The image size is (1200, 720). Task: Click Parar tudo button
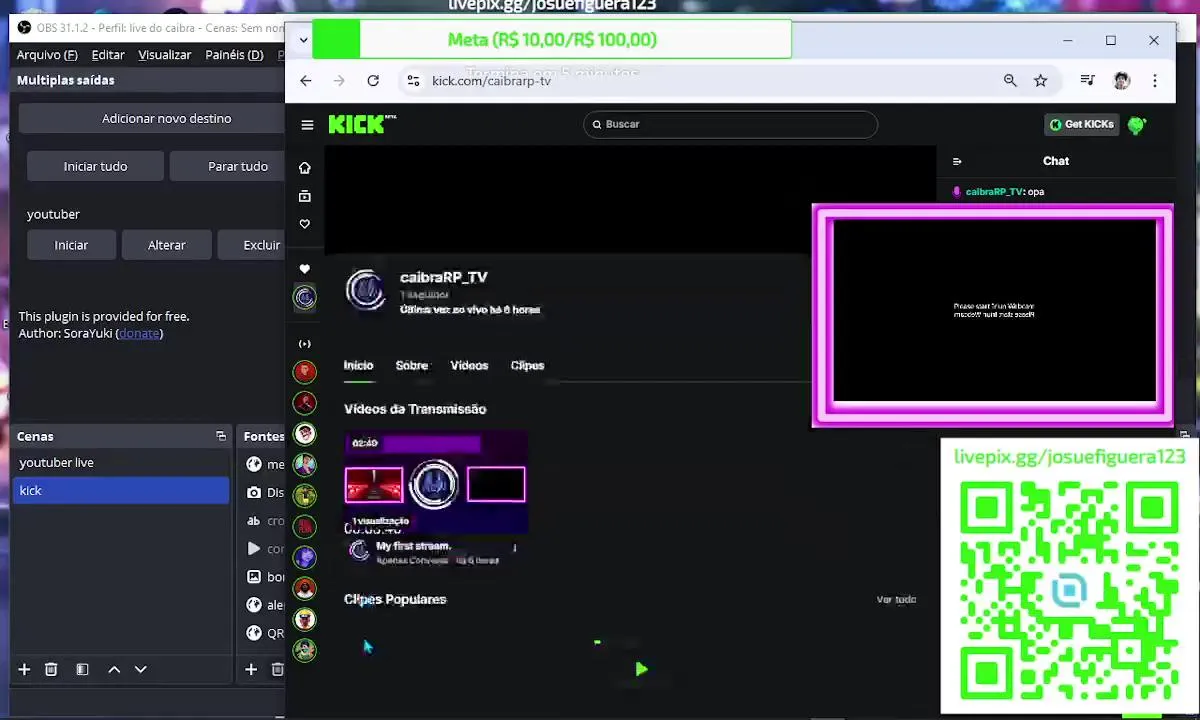(228, 167)
